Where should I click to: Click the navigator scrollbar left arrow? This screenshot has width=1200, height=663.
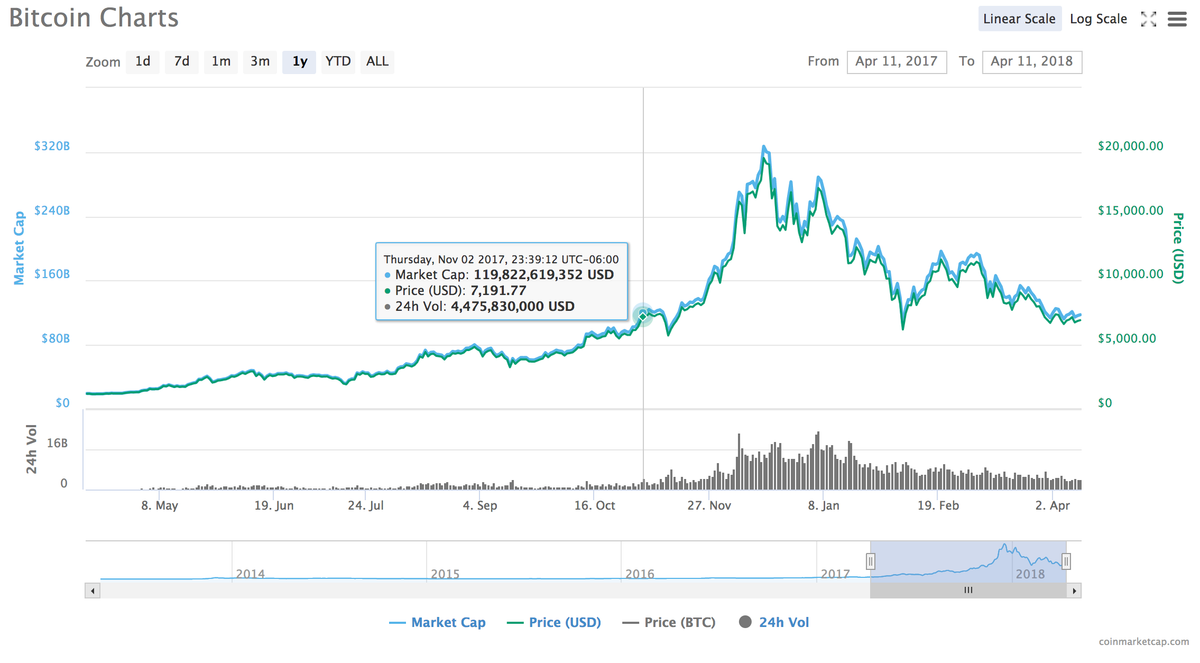(91, 590)
